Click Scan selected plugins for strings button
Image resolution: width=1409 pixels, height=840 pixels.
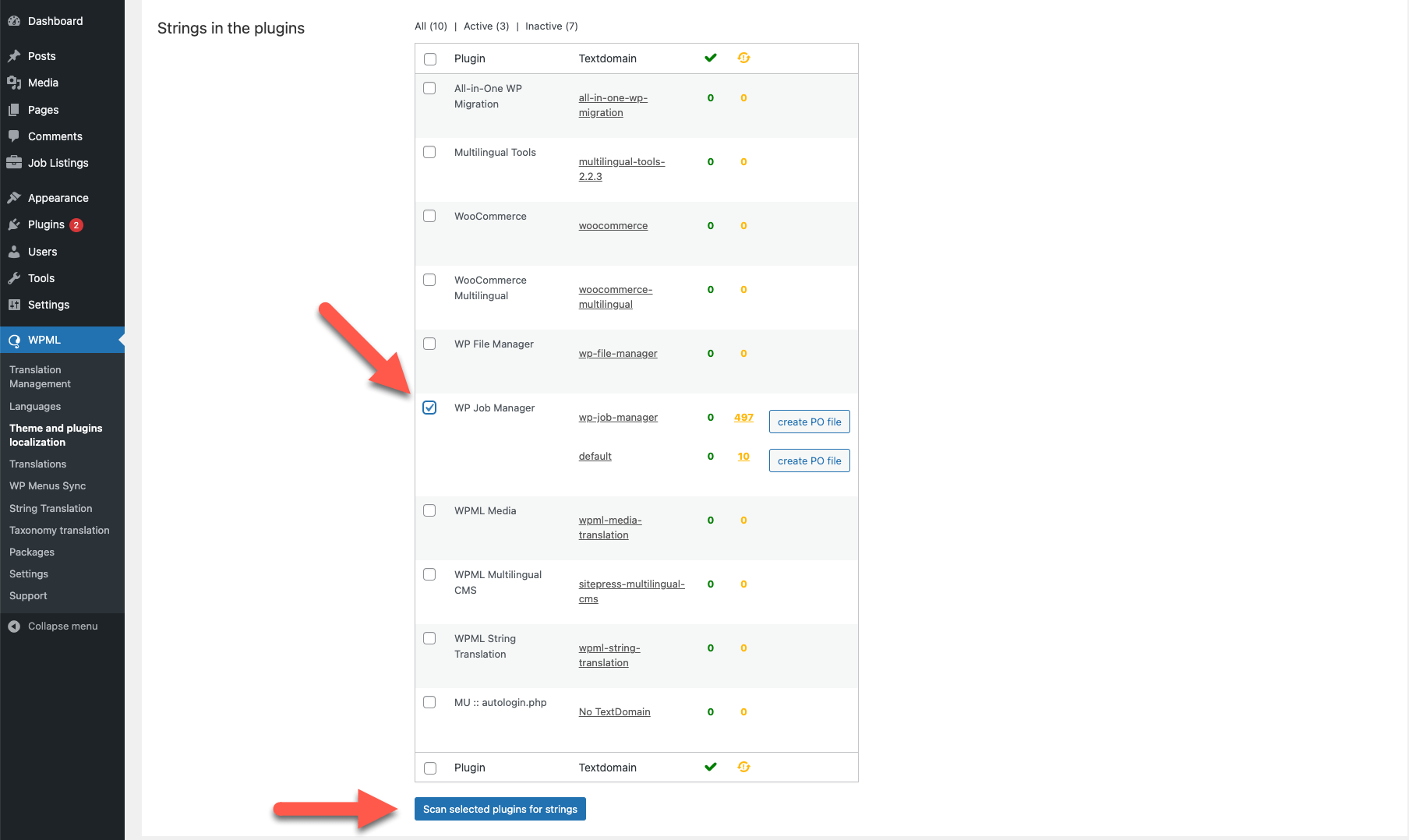click(x=500, y=809)
